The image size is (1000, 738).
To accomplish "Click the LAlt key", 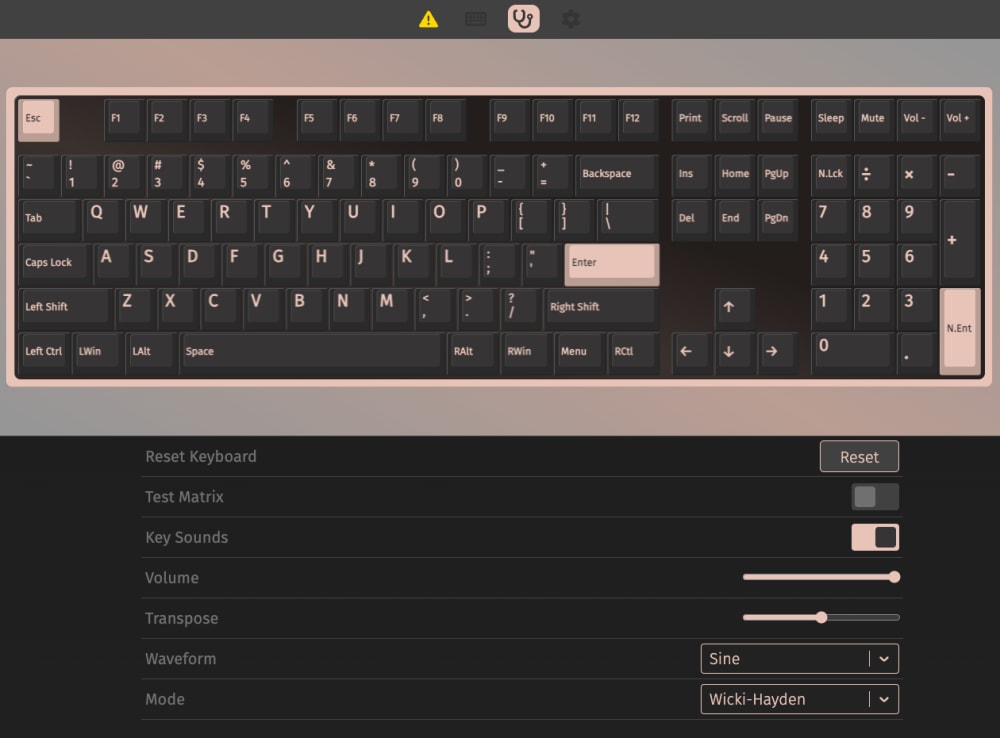I will [x=151, y=353].
